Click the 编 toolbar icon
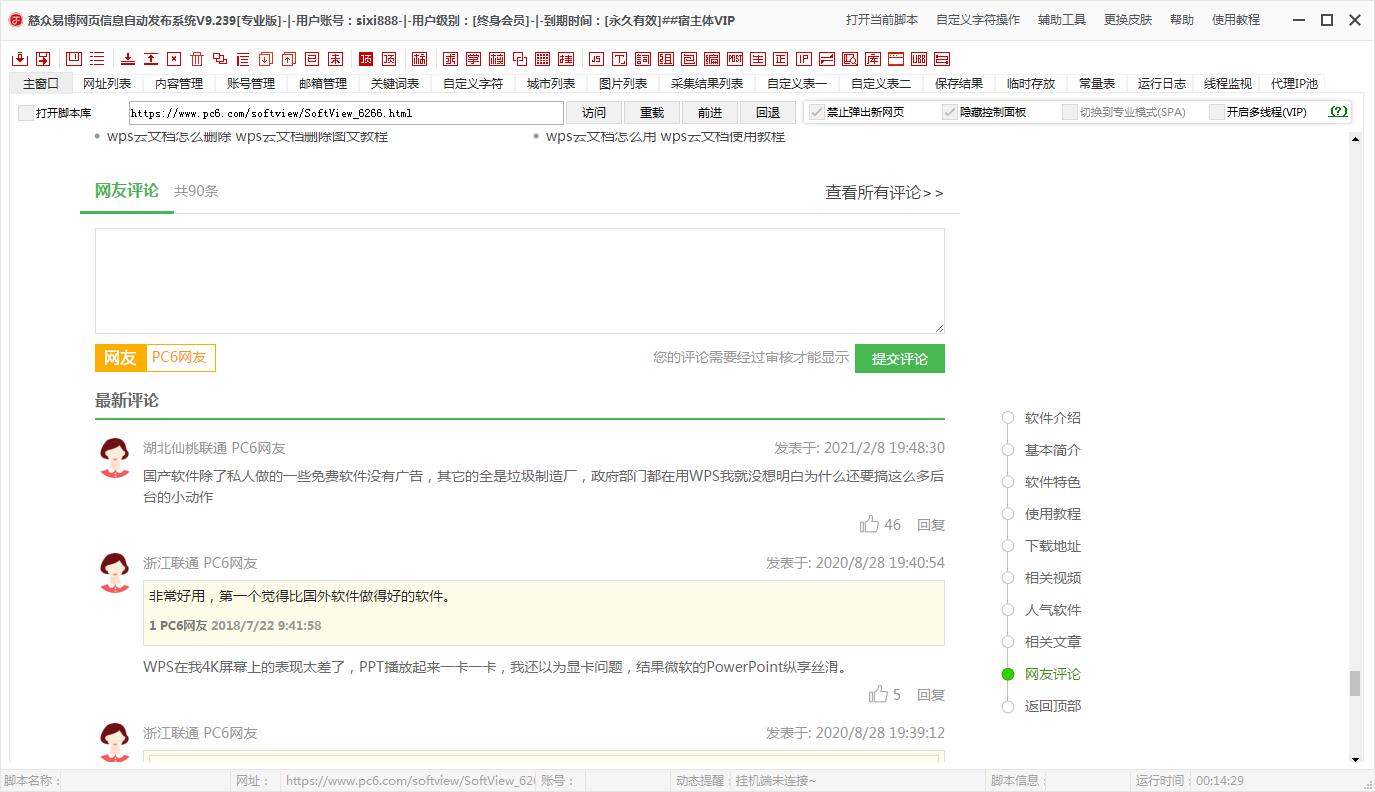The width and height of the screenshot is (1375, 792). click(x=712, y=59)
